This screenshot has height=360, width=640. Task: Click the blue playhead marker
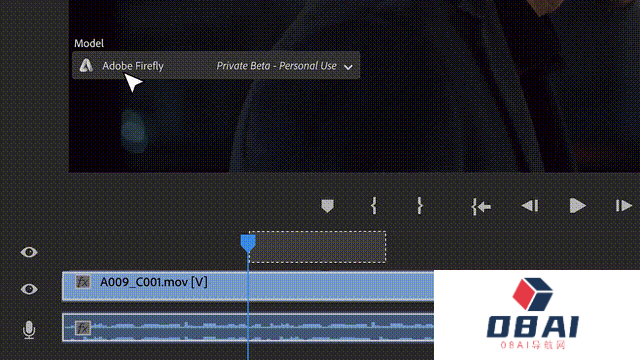[248, 242]
